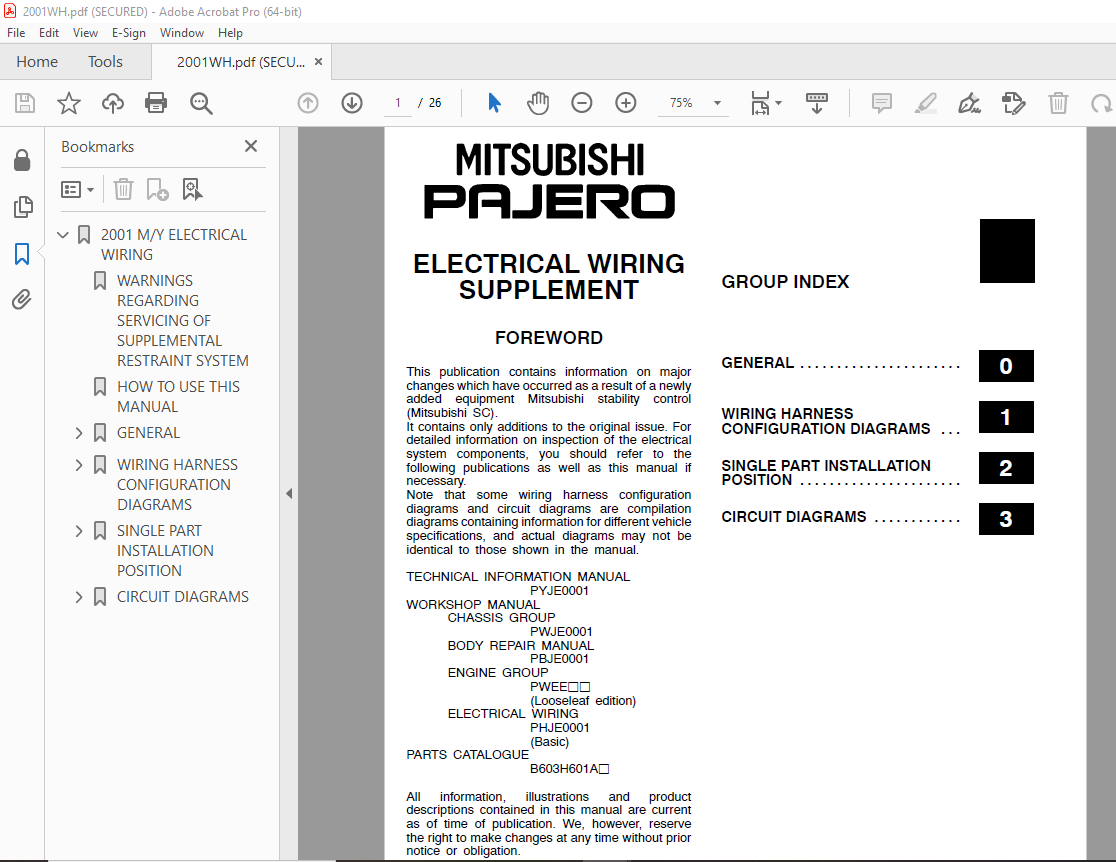Go to previous page arrow
Viewport: 1116px width, 862px height.
pyautogui.click(x=308, y=103)
